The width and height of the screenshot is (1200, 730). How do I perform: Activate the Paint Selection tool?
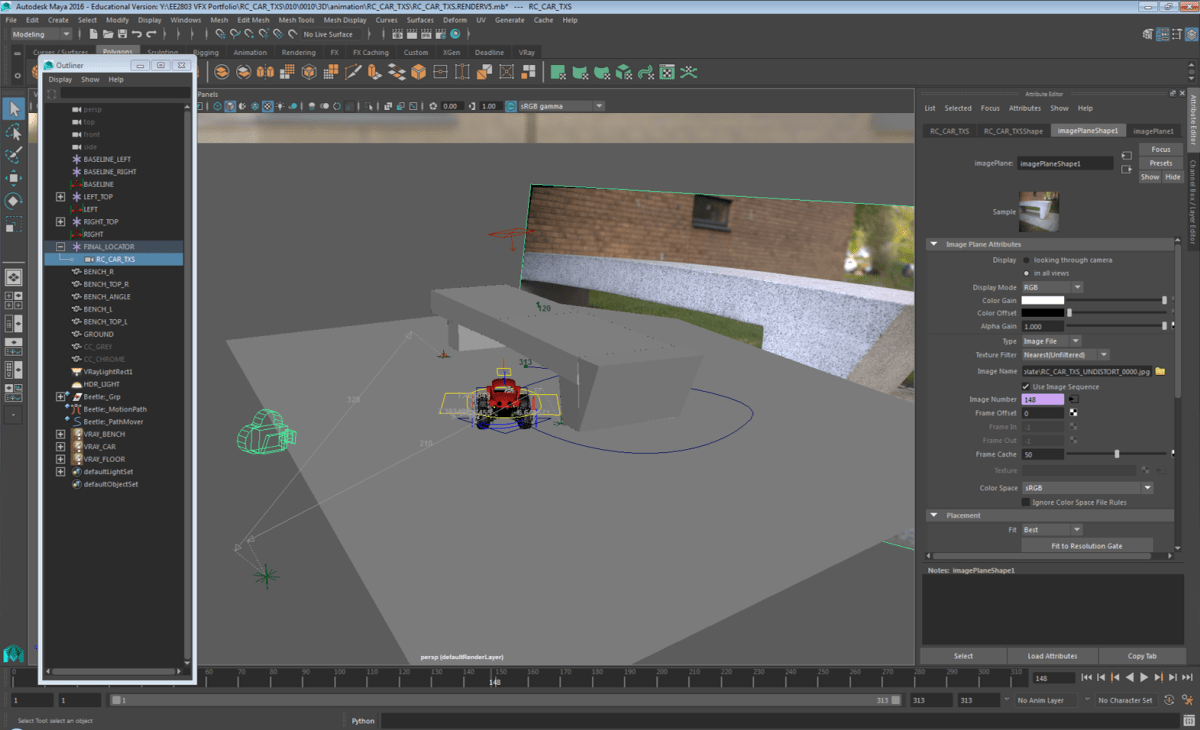pyautogui.click(x=14, y=155)
